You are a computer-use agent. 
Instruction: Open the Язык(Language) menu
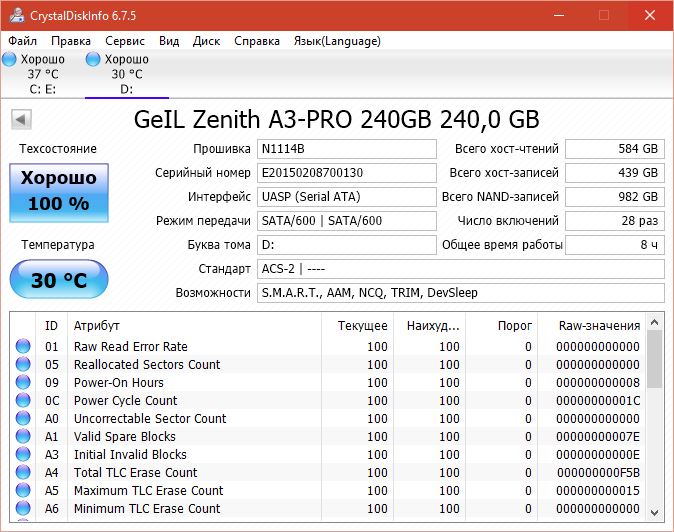pos(337,41)
